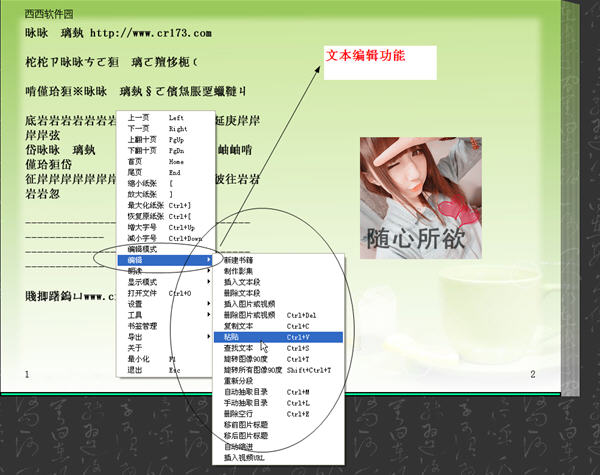600x475 pixels.
Task: Click 旋转图像90度 entry
Action: click(x=278, y=359)
